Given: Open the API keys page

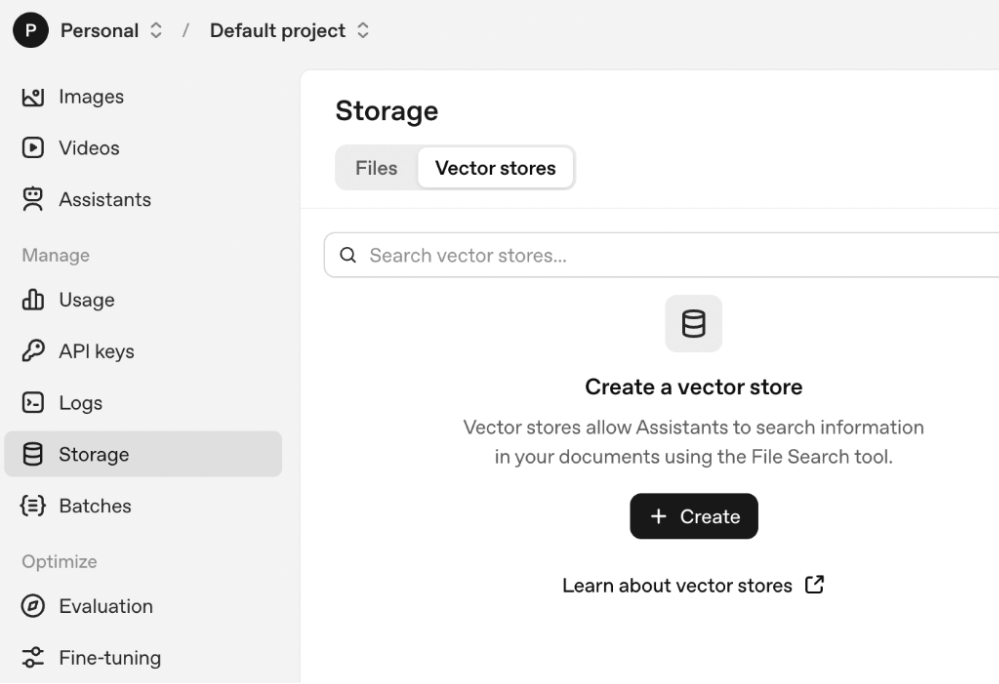Looking at the screenshot, I should [x=97, y=351].
